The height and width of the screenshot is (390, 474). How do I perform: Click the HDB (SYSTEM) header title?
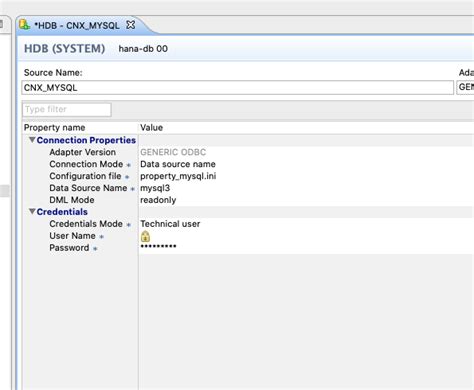tap(64, 49)
